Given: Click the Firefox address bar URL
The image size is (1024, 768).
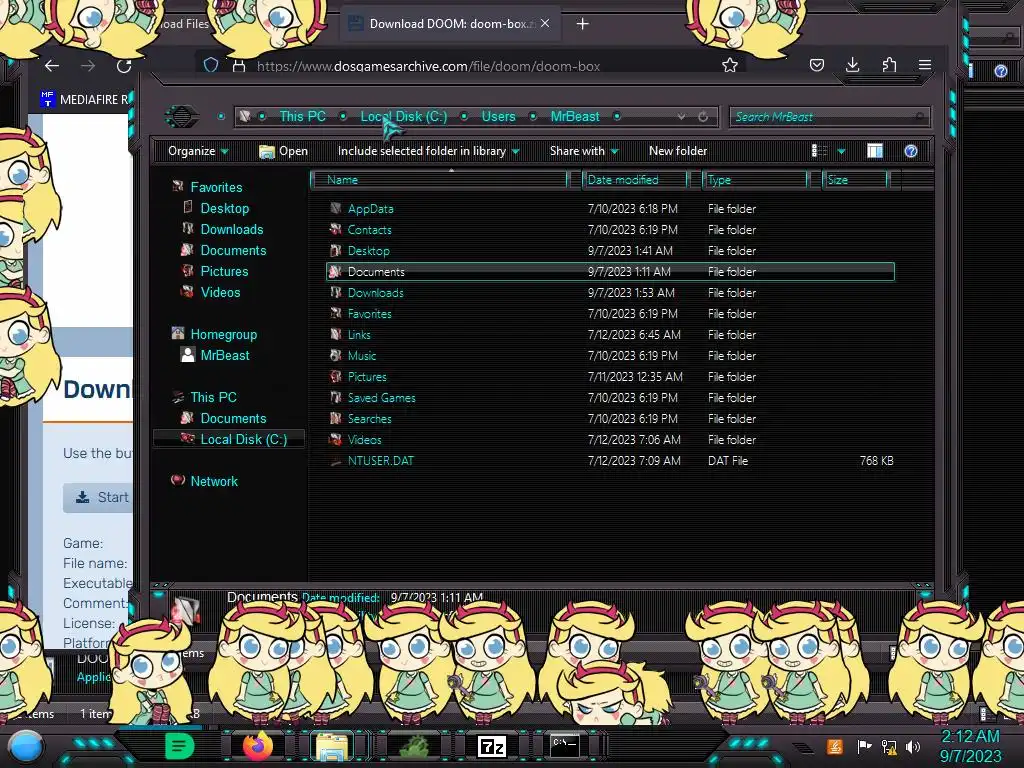Looking at the screenshot, I should tap(428, 66).
